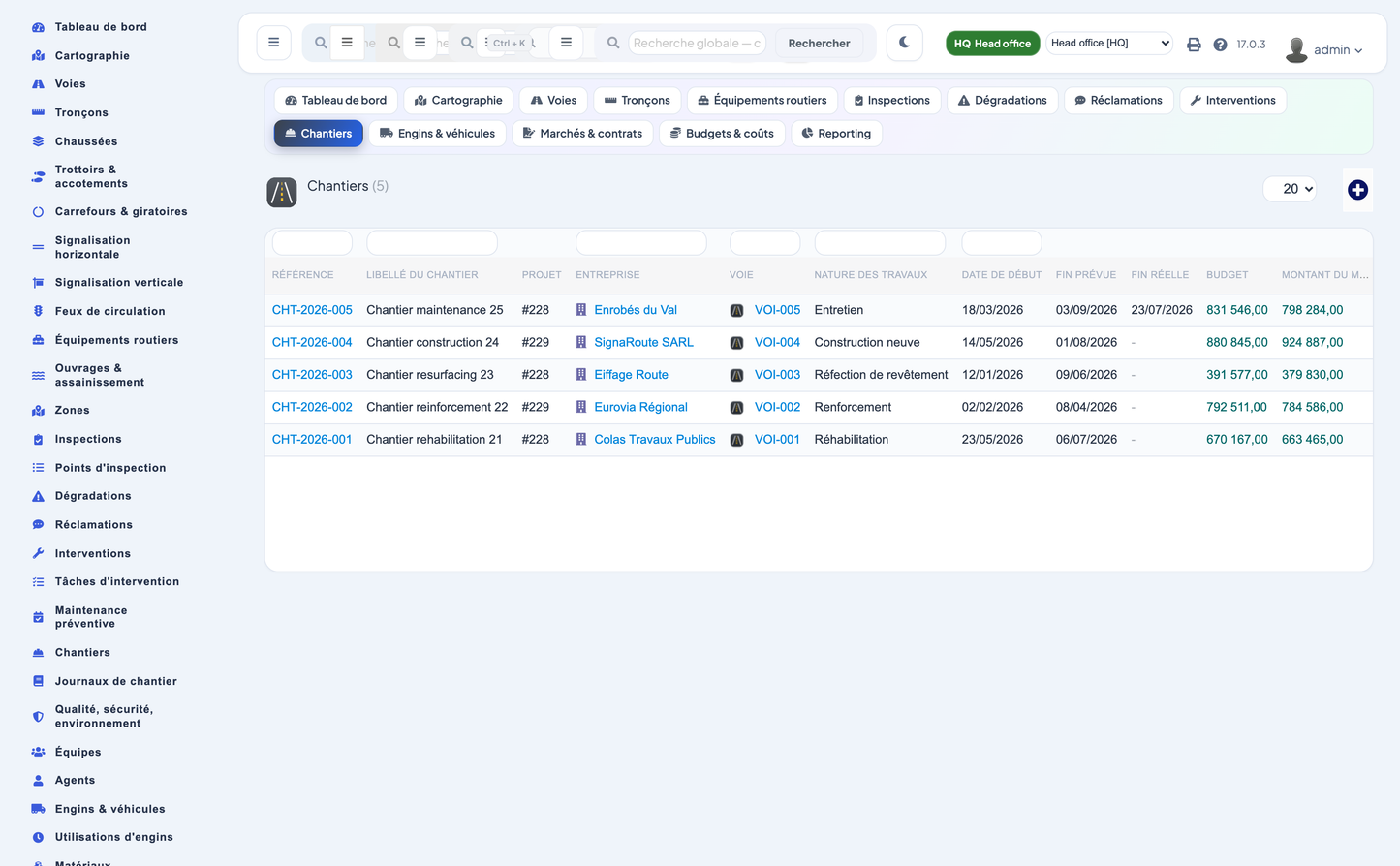Click the road icon beside VOI-002

point(736,408)
